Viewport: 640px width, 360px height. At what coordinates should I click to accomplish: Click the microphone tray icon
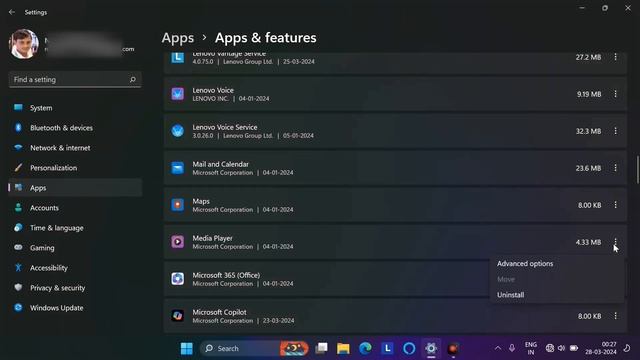[512, 348]
